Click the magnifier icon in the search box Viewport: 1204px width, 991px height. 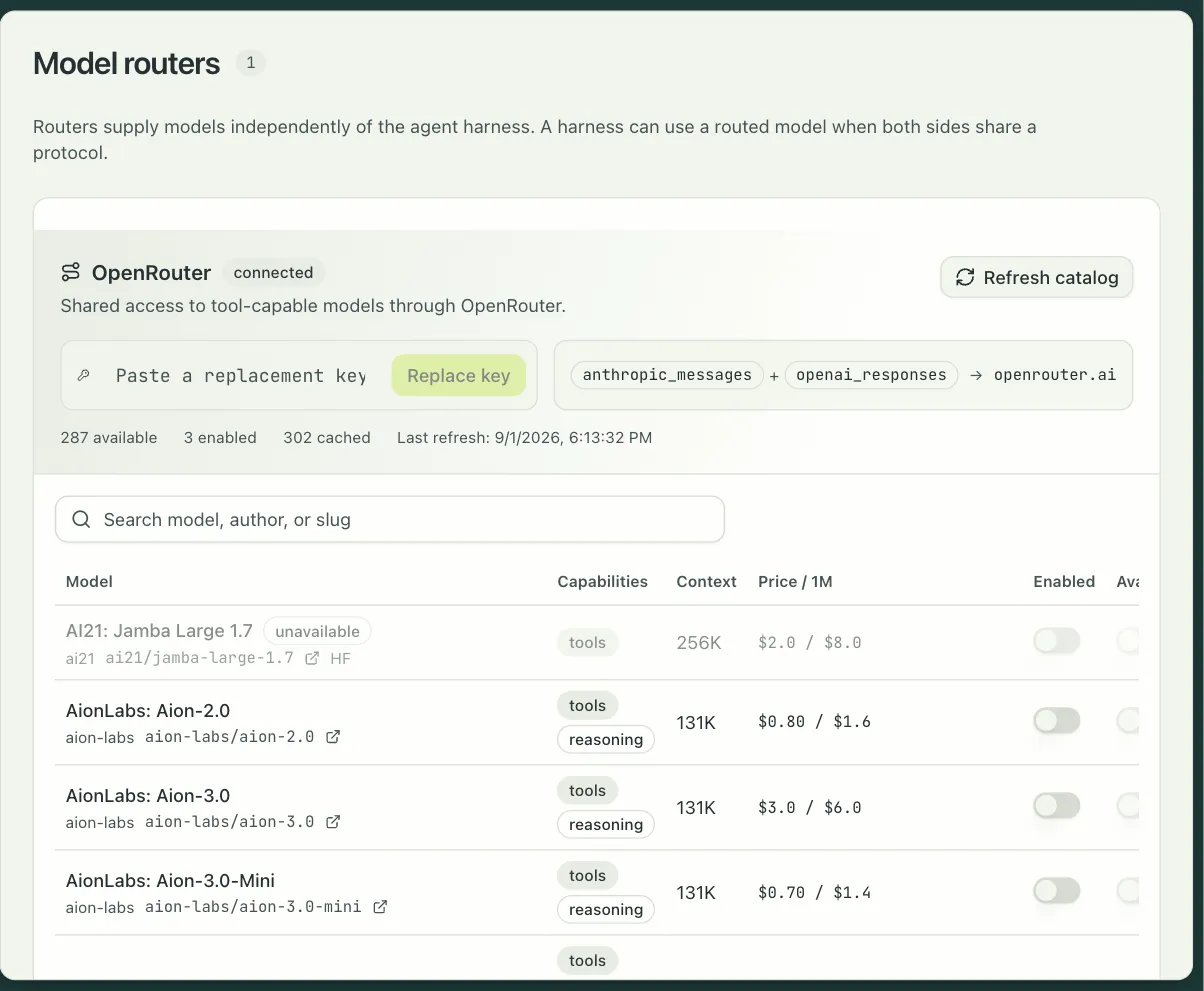click(x=82, y=520)
